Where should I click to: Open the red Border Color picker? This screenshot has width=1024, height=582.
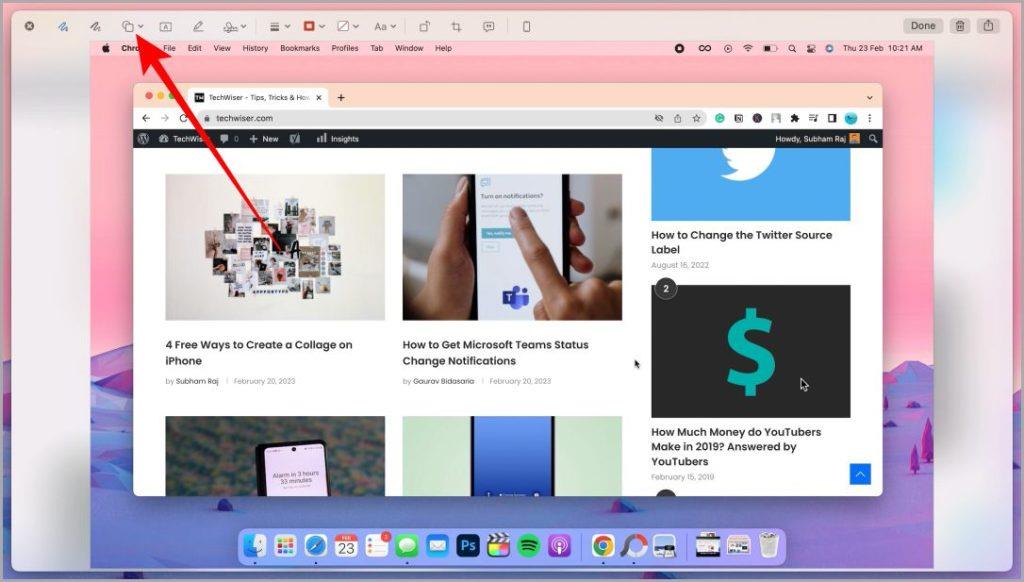point(314,27)
